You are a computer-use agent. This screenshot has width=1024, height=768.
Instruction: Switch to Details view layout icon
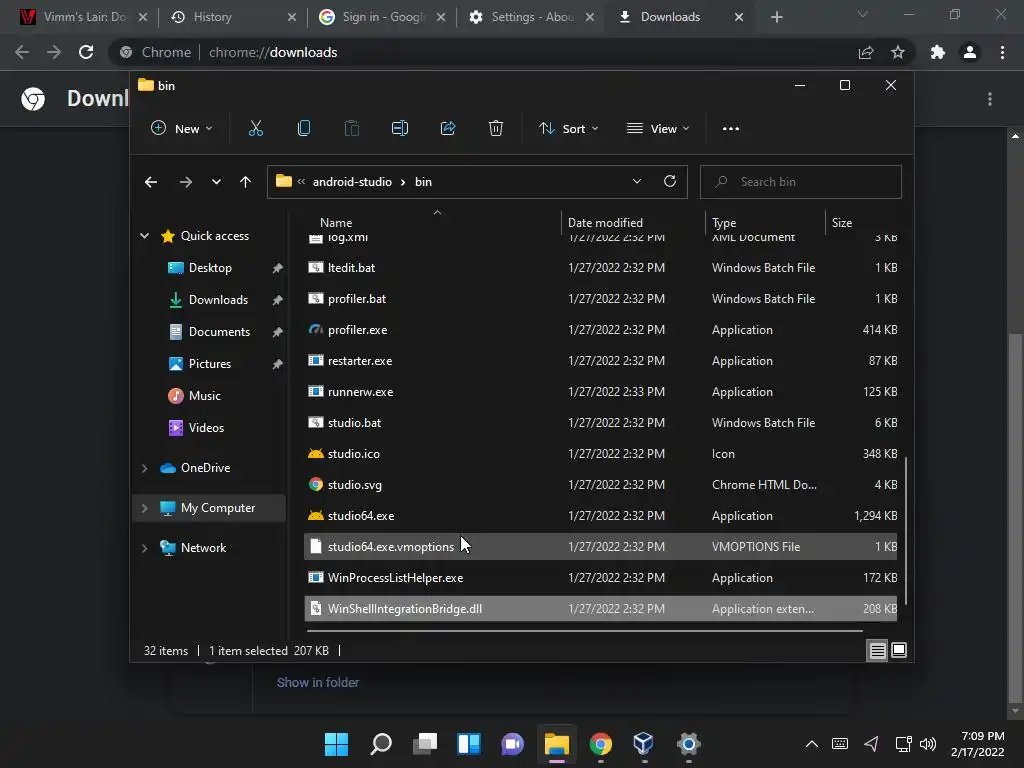point(877,650)
